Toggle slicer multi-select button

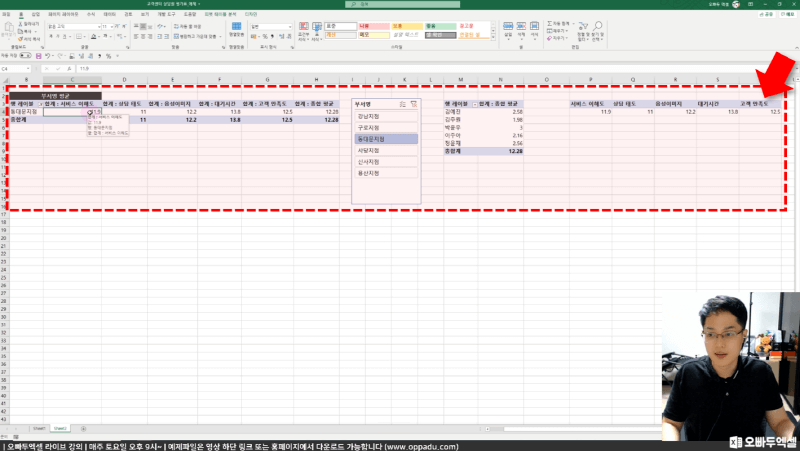coord(401,103)
